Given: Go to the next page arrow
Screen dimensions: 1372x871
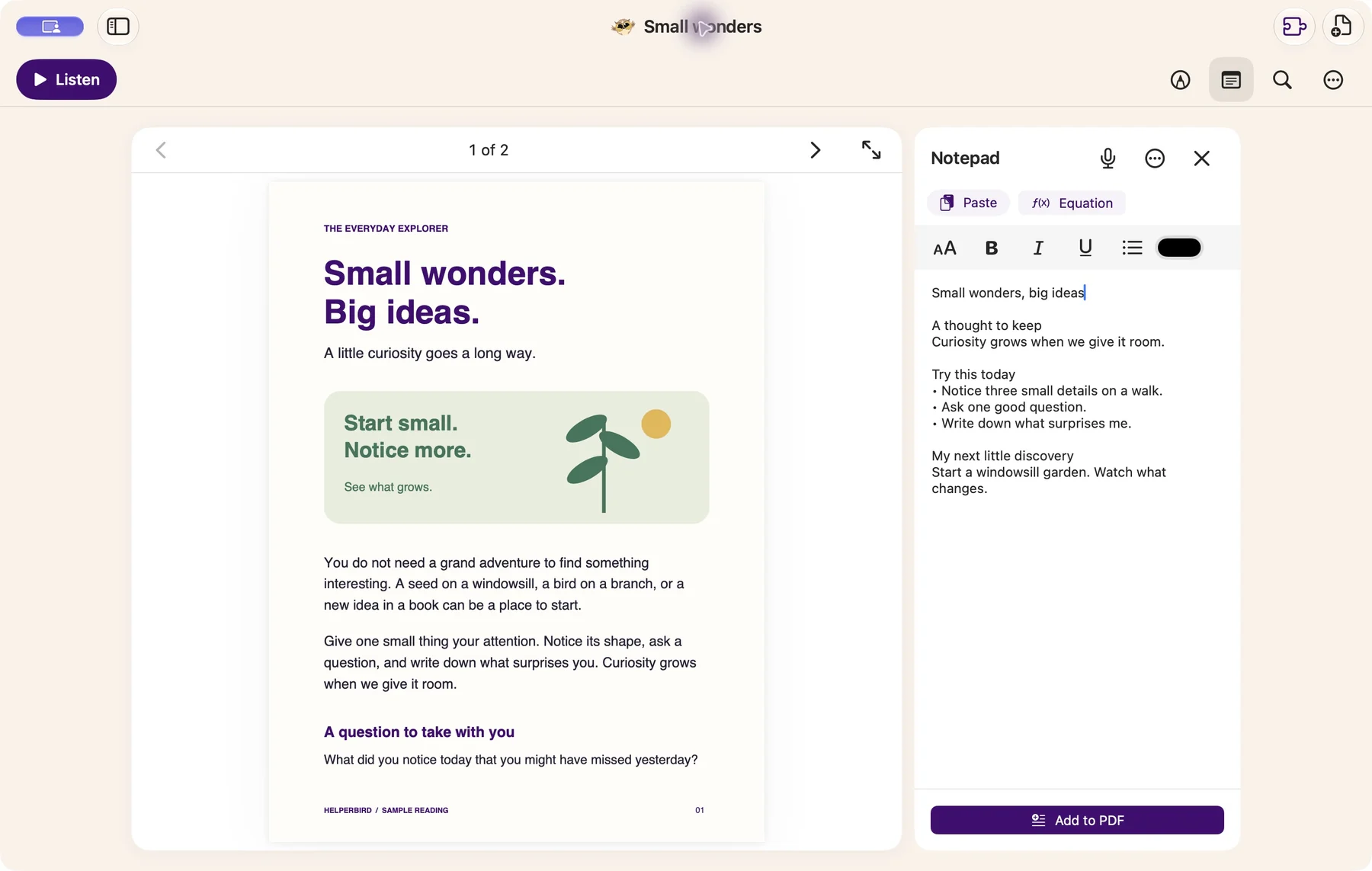Looking at the screenshot, I should click(816, 150).
